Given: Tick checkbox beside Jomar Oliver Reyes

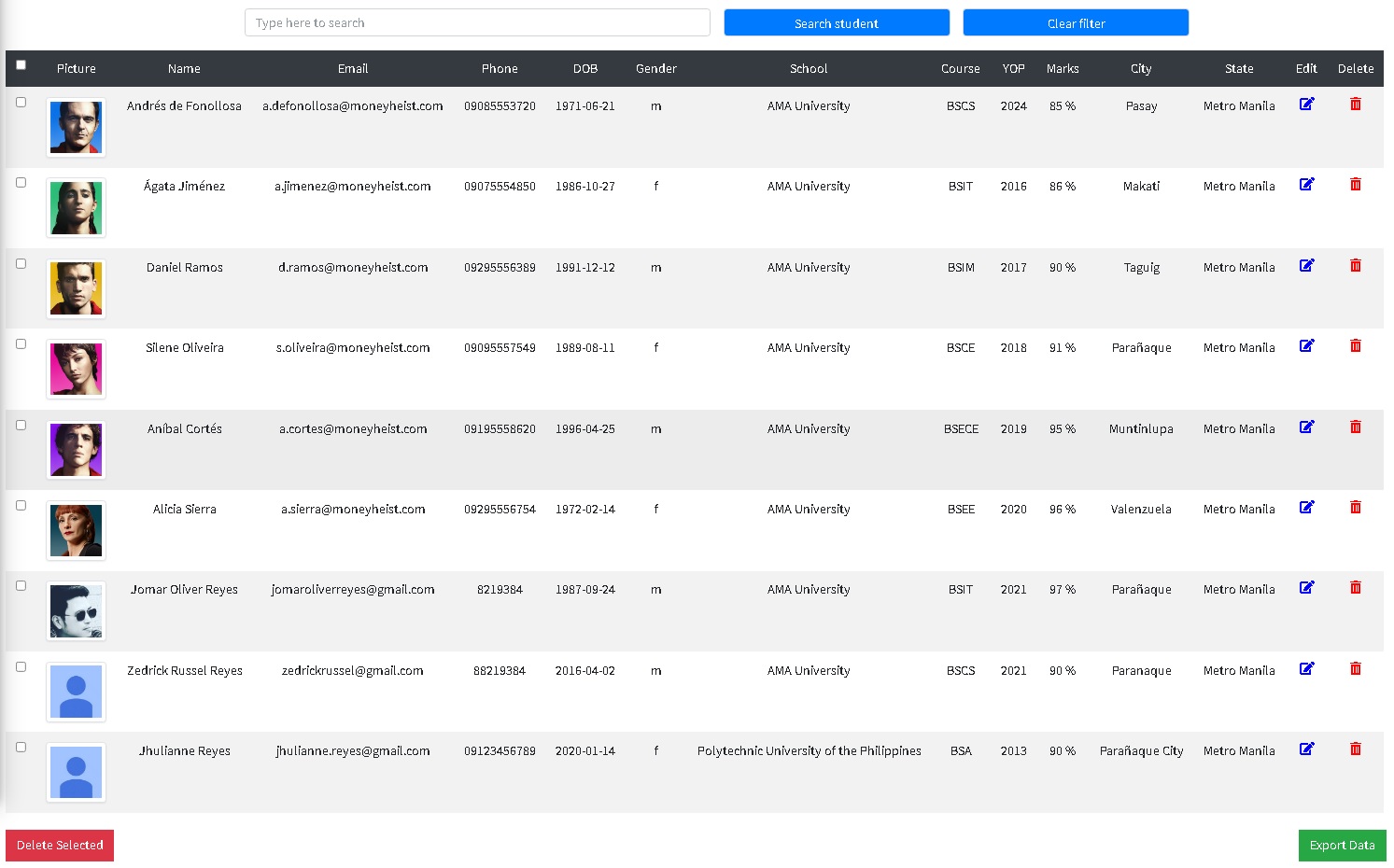Looking at the screenshot, I should (21, 586).
